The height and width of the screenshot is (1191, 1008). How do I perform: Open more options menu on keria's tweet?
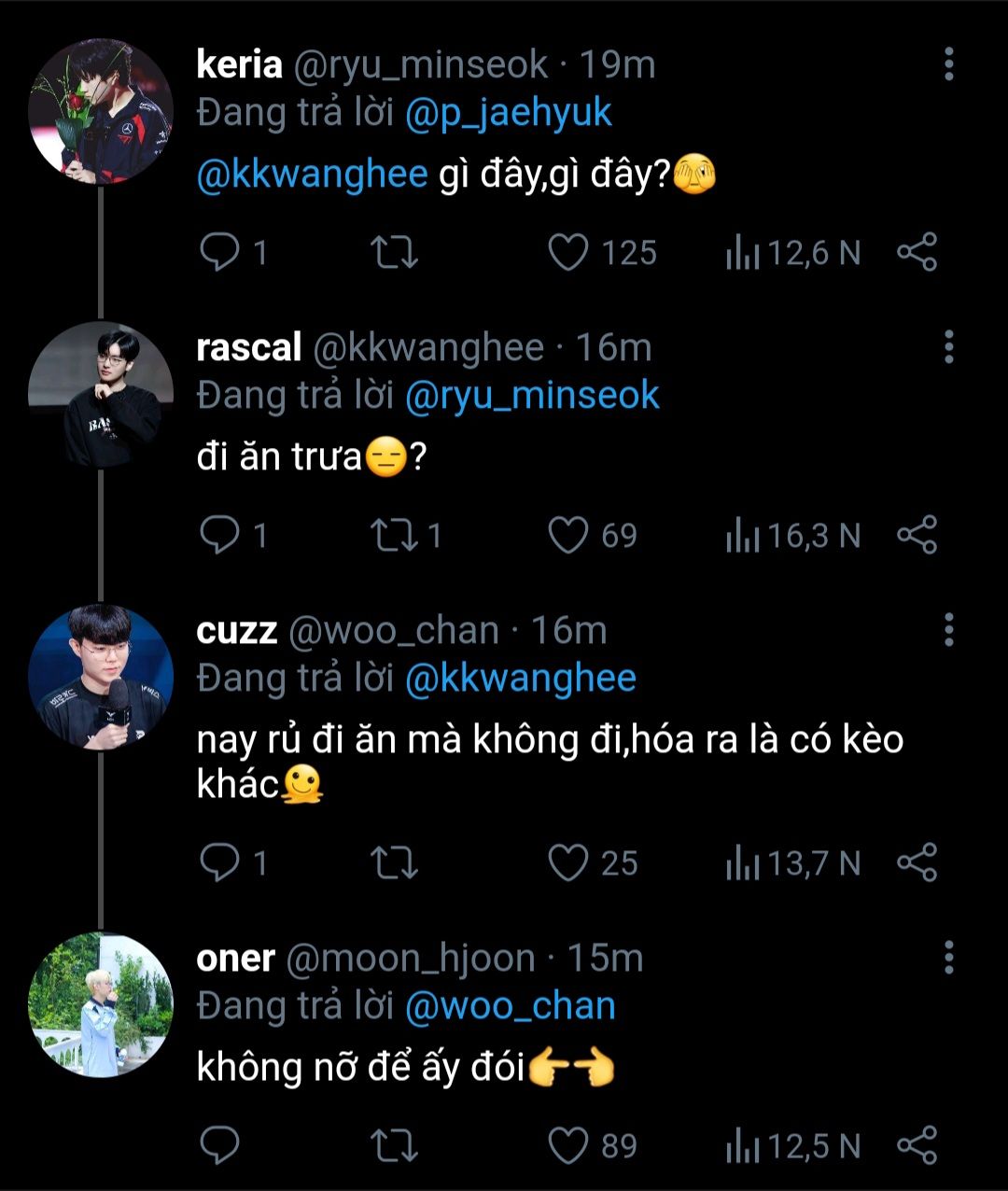point(948,64)
